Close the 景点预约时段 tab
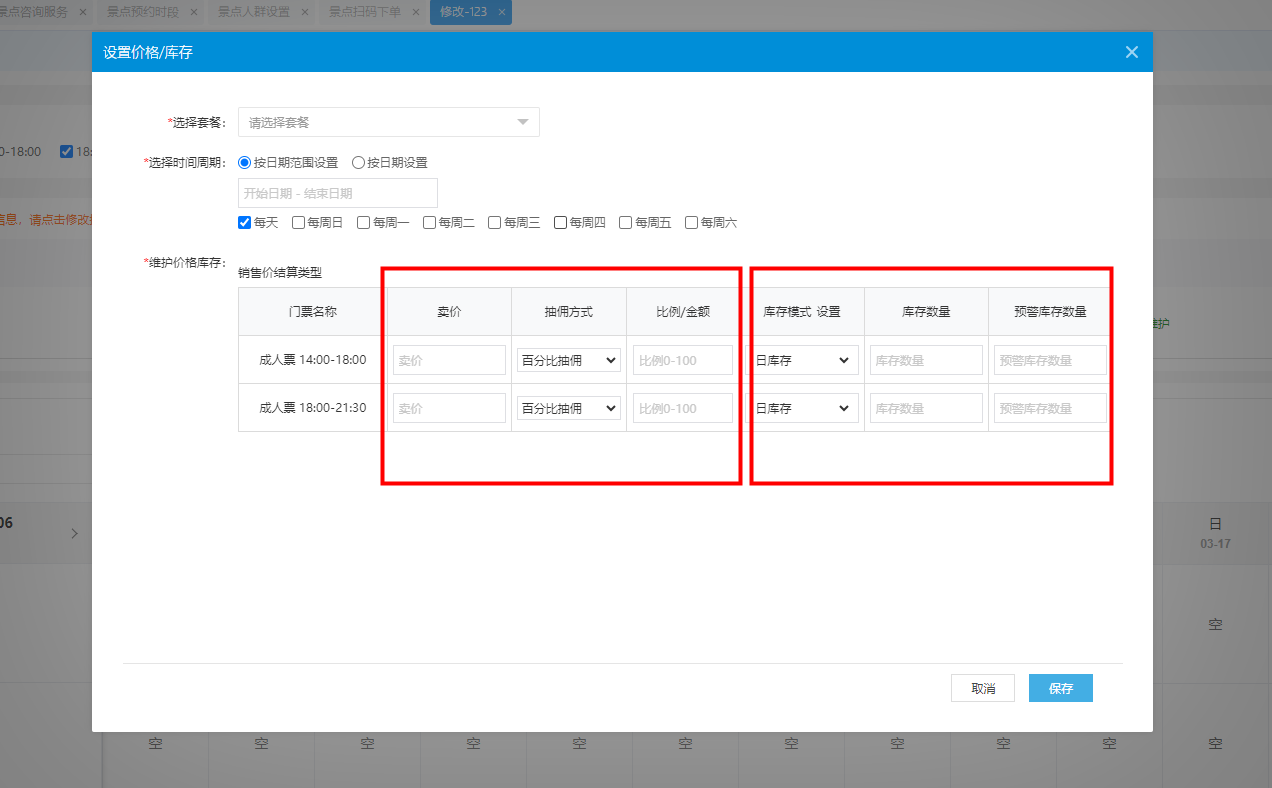This screenshot has width=1272, height=788. pos(193,12)
